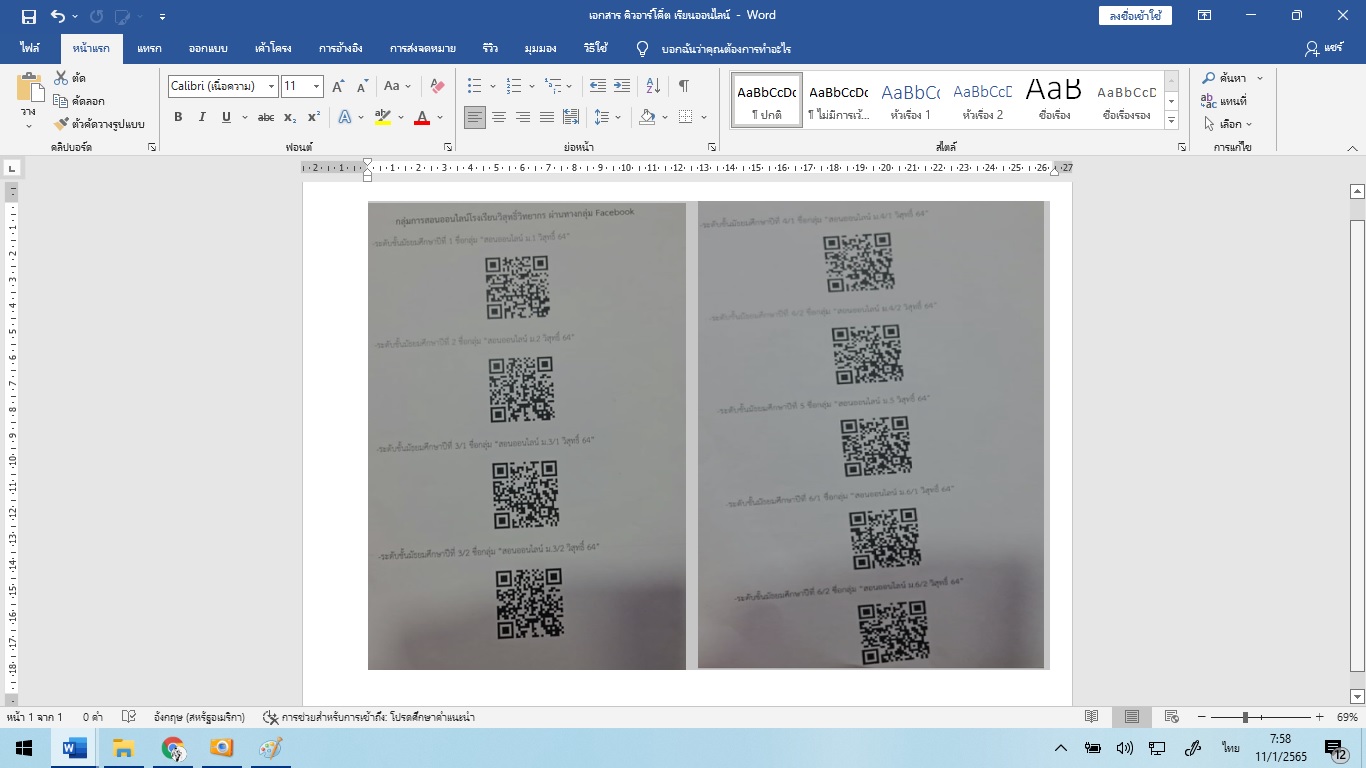
Task: Switch to Read Mode view in status bar
Action: click(1092, 717)
